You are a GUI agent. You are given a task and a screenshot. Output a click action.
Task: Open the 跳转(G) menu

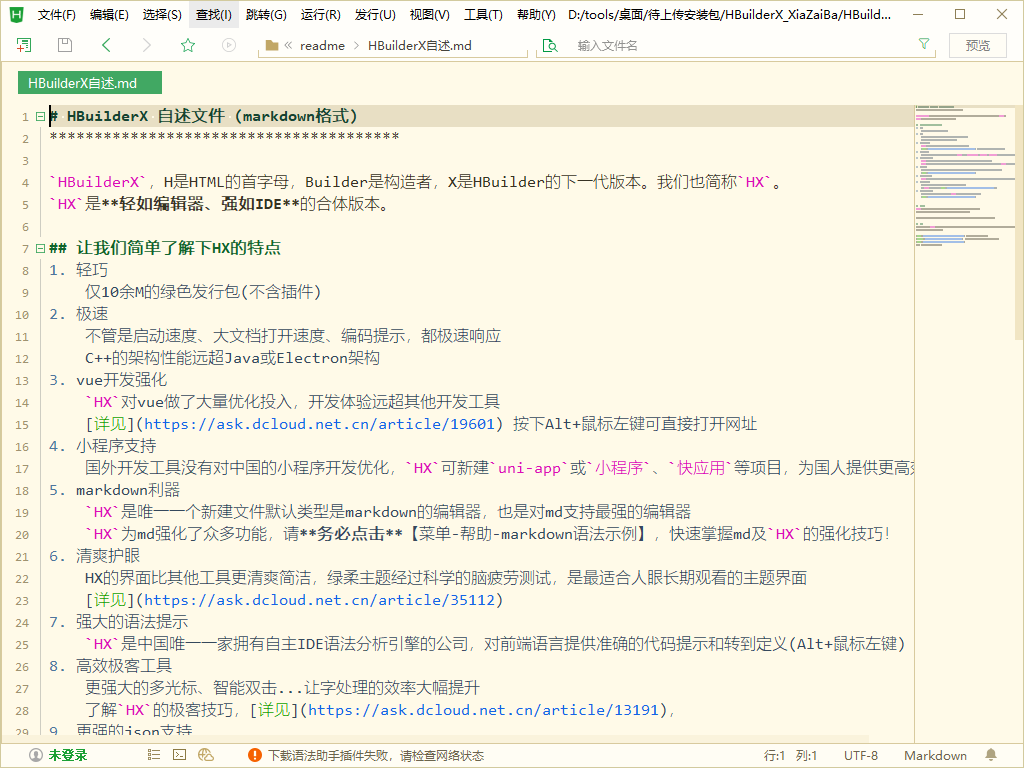(266, 14)
